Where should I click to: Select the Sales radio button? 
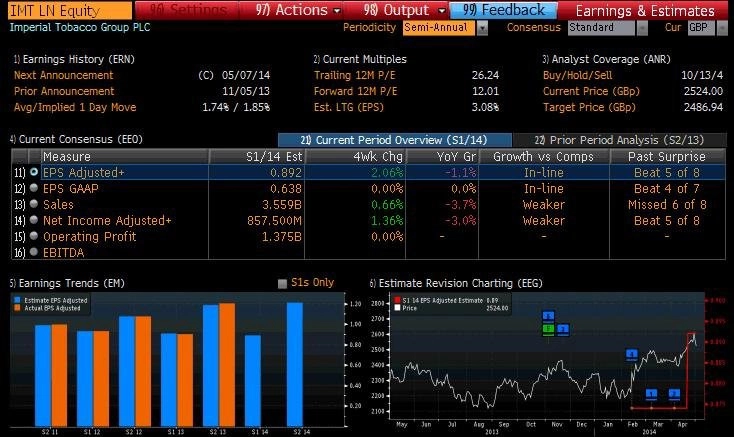click(x=34, y=204)
